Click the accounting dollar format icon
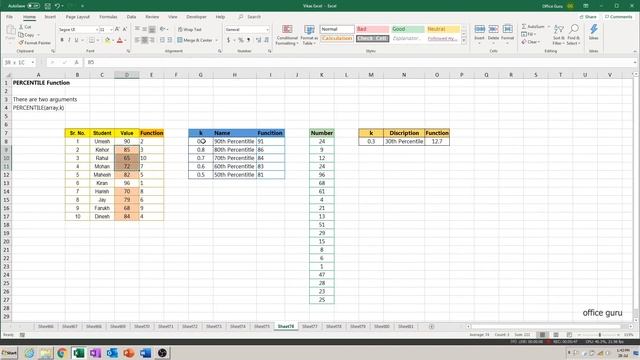This screenshot has height=360, width=640. pos(229,40)
